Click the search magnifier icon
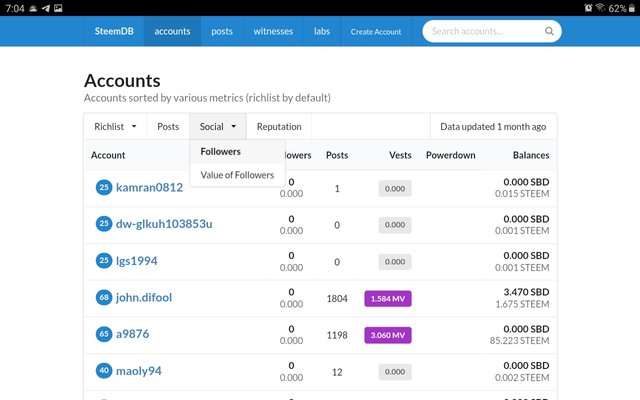This screenshot has height=400, width=640. (x=549, y=31)
